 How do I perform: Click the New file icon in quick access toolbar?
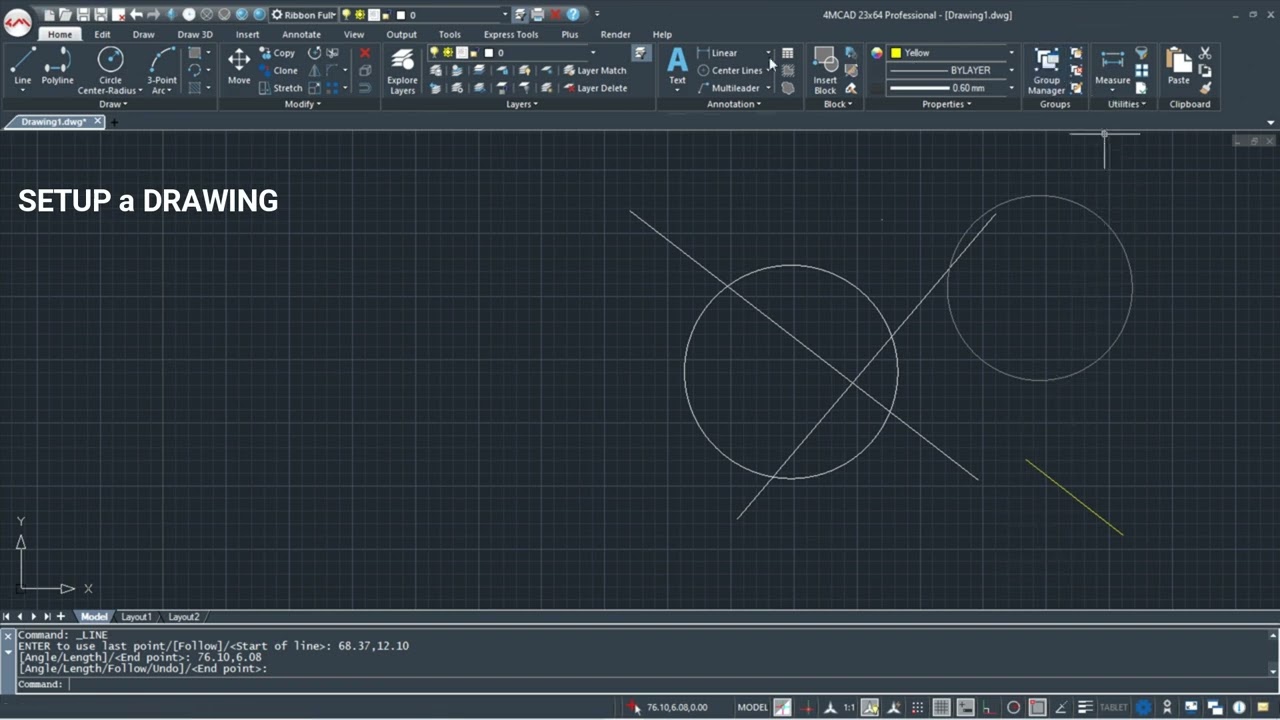[x=49, y=15]
